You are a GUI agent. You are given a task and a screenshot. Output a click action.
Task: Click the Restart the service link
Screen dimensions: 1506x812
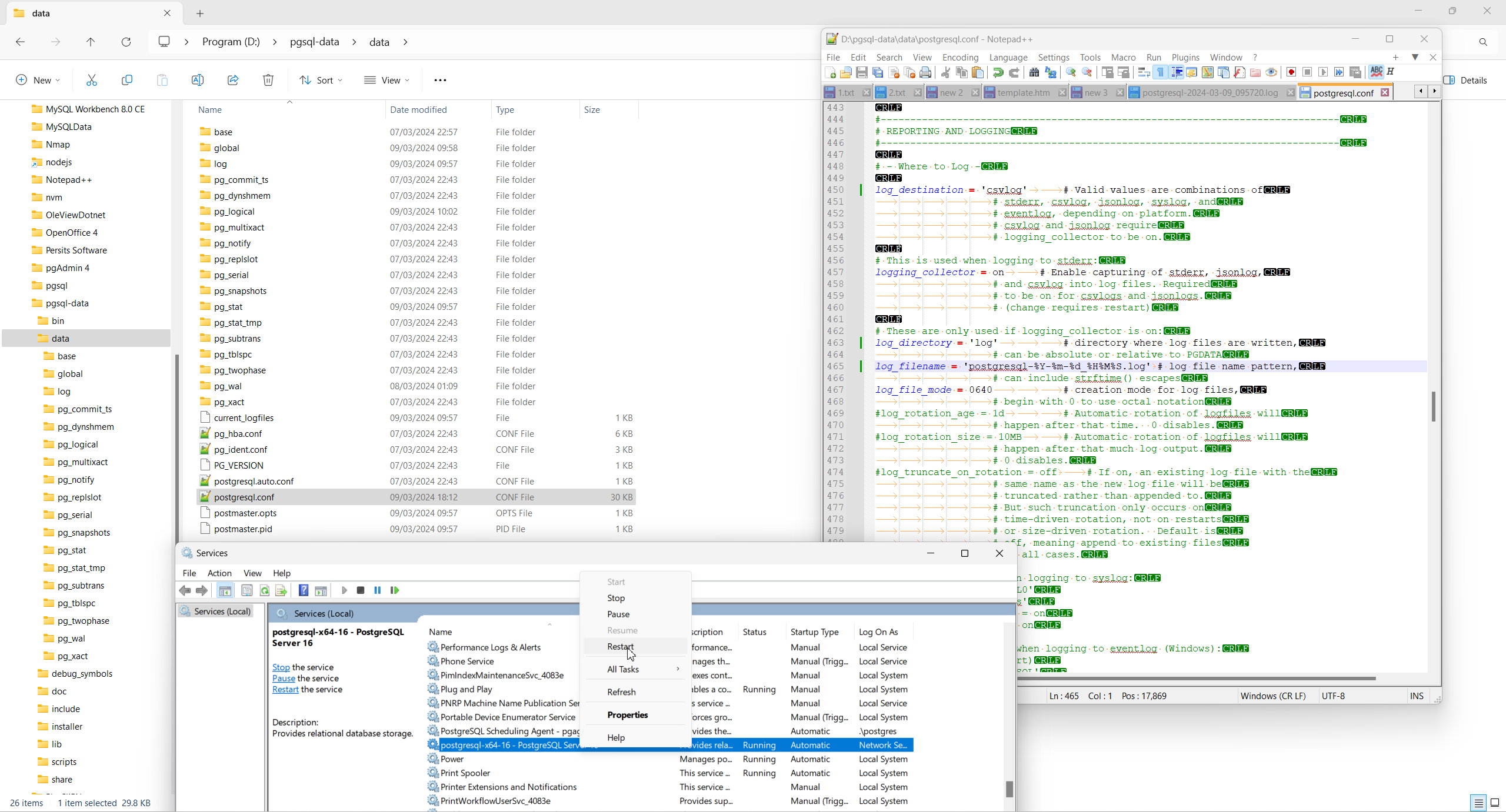tap(285, 689)
